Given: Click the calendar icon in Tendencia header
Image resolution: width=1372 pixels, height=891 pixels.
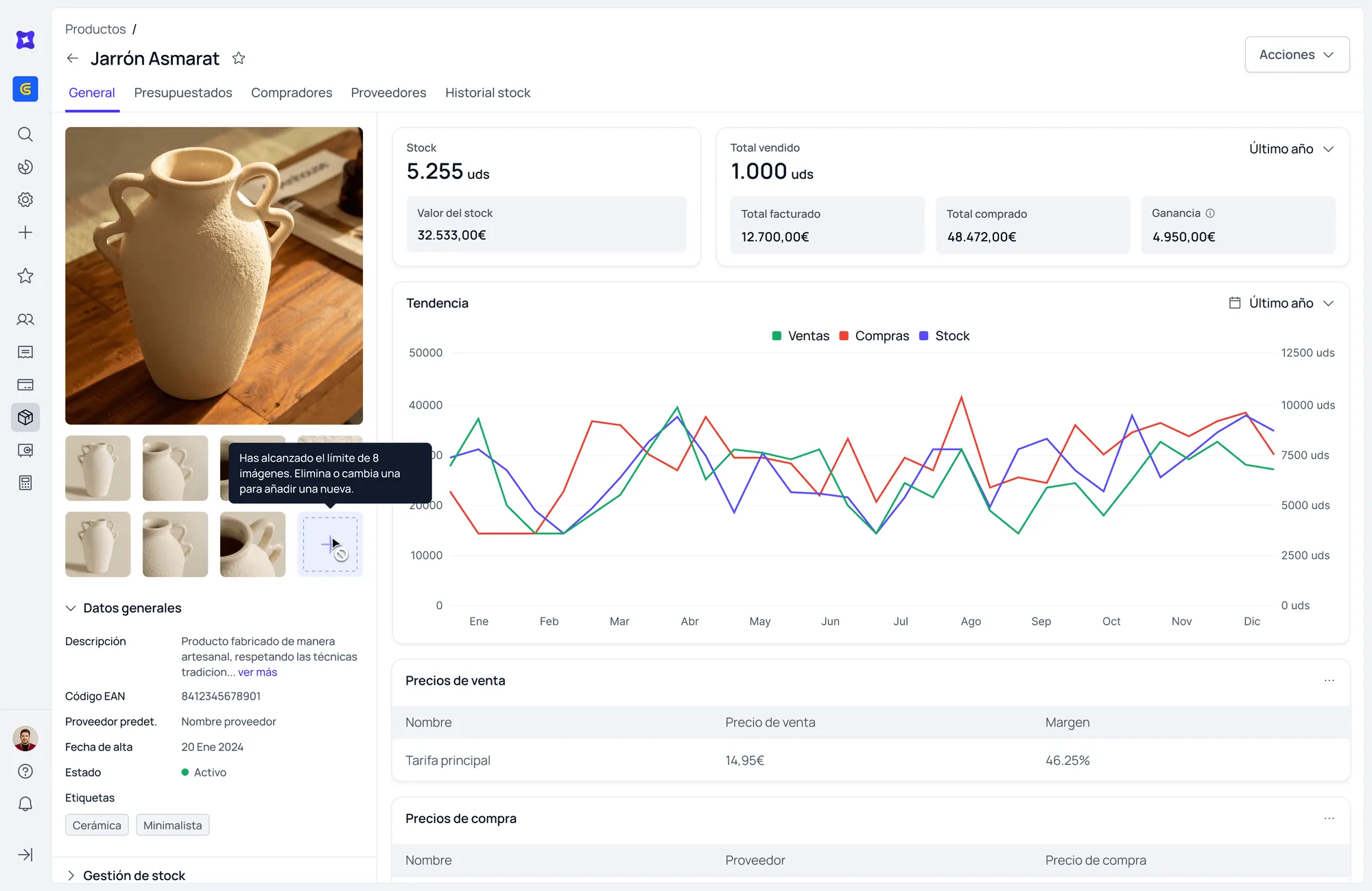Looking at the screenshot, I should point(1235,303).
